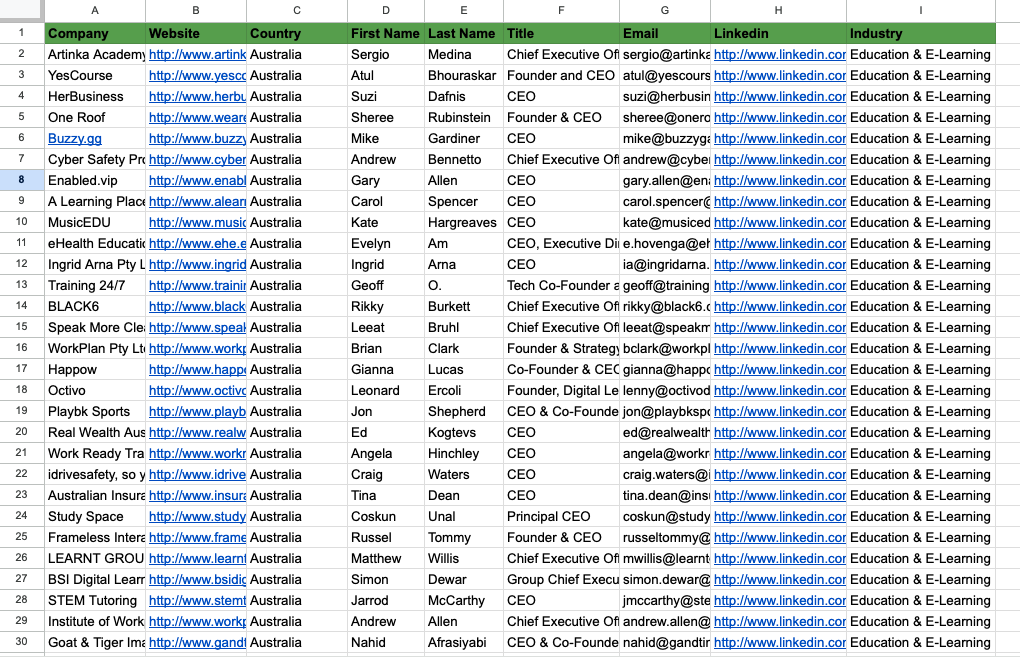Viewport: 1020px width, 657px height.
Task: Open Artinka Academy website link
Action: pos(197,55)
